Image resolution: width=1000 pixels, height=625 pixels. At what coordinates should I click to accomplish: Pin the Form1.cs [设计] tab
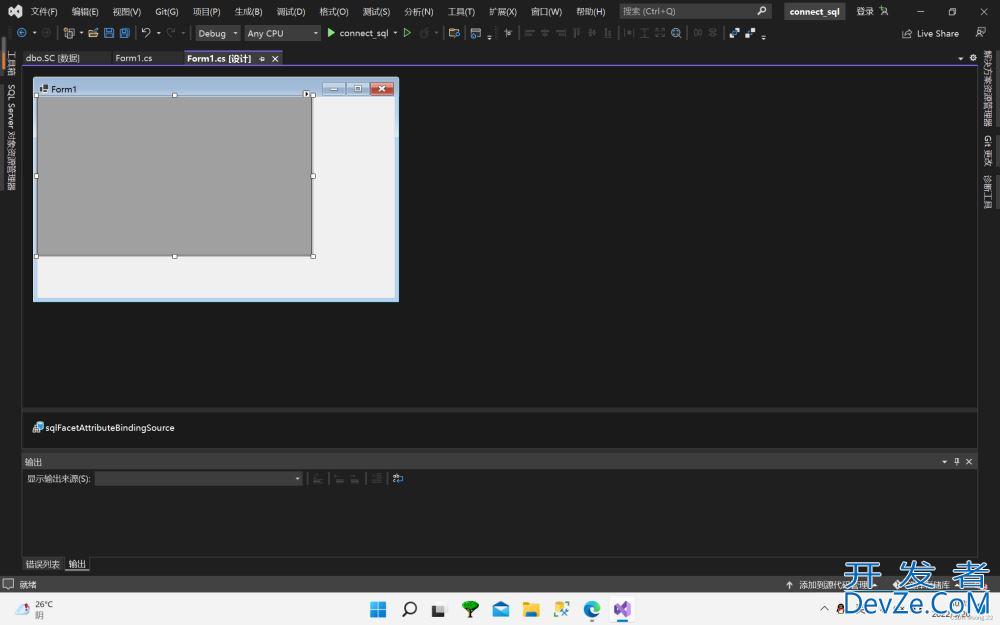point(262,59)
